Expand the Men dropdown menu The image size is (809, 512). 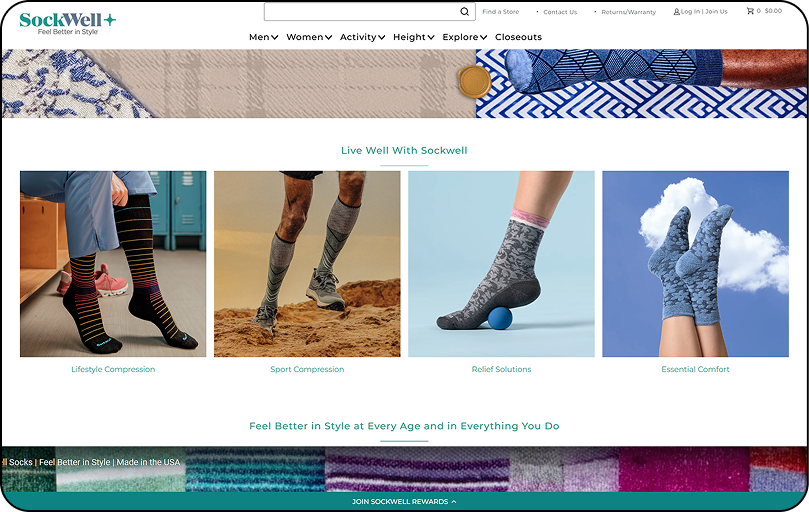[x=263, y=37]
